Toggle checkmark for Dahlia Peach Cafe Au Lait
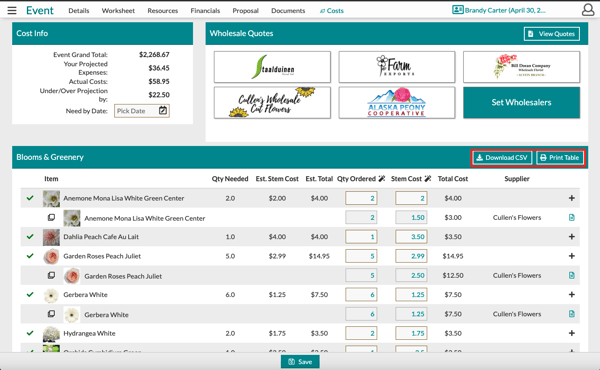The height and width of the screenshot is (370, 600). click(x=30, y=236)
